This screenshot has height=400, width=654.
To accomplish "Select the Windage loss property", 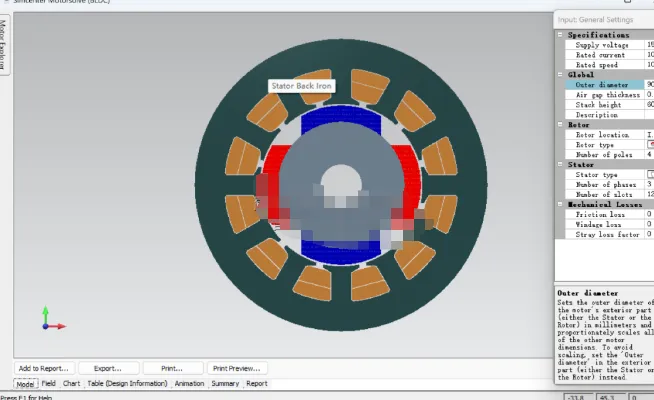I will pyautogui.click(x=605, y=224).
